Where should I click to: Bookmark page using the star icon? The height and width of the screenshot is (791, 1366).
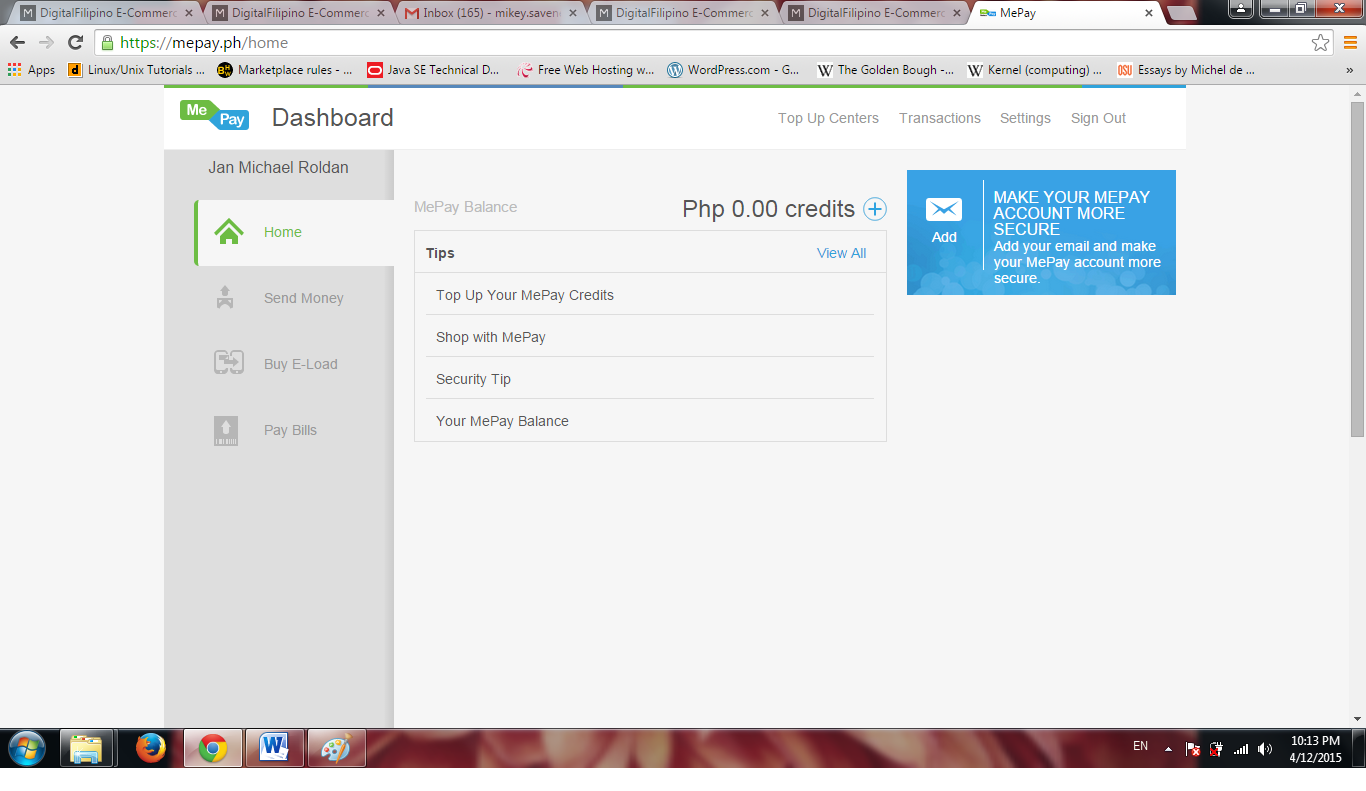(1320, 43)
